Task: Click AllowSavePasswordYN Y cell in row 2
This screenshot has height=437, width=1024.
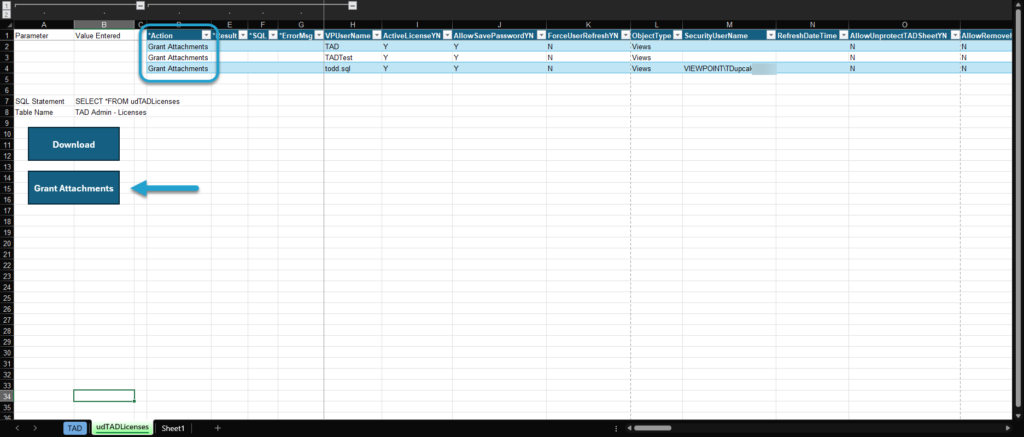Action: click(499, 46)
